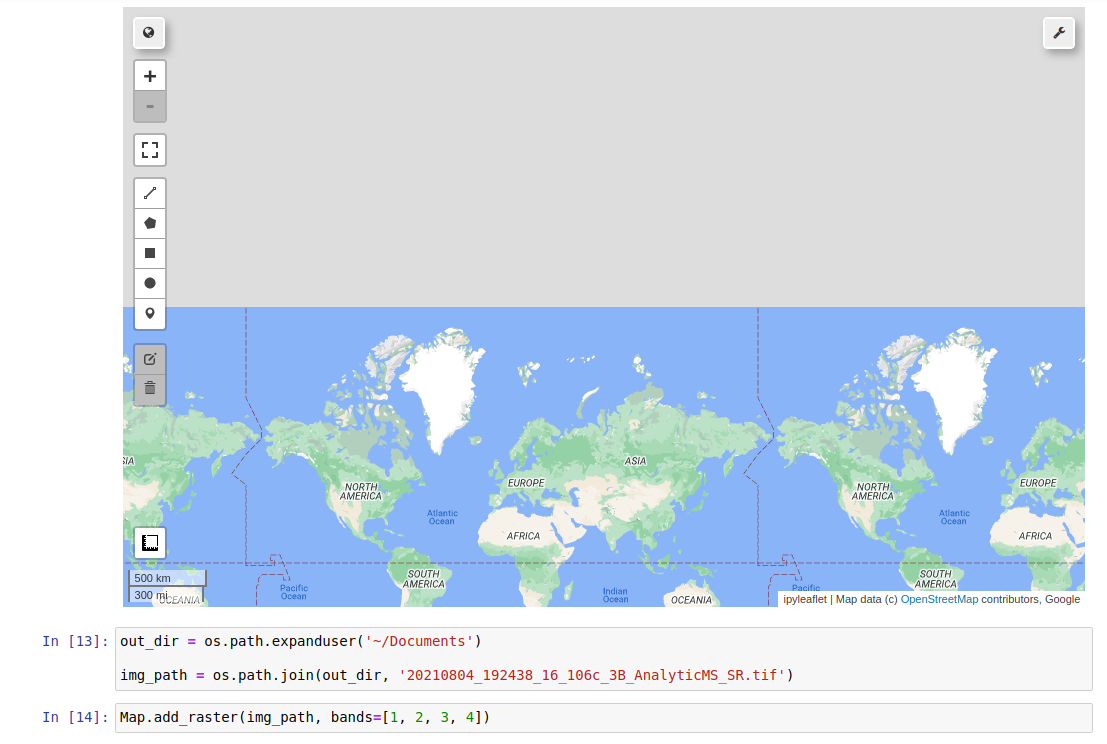Open the map measure tool
The height and width of the screenshot is (744, 1107).
pos(149,542)
